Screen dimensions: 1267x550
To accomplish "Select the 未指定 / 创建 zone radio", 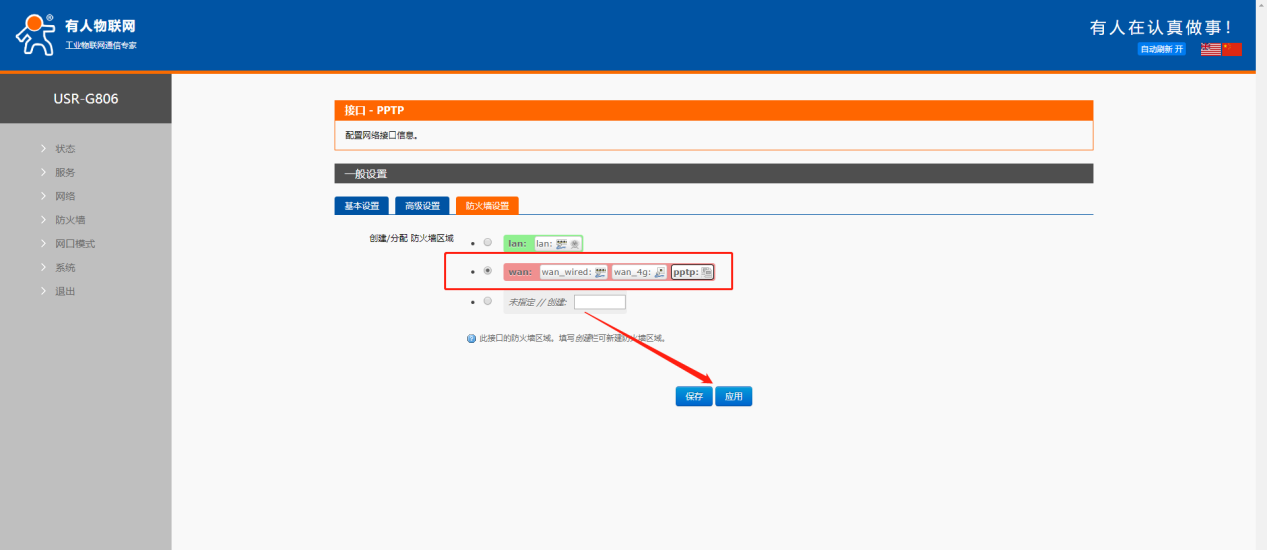I will click(x=487, y=301).
